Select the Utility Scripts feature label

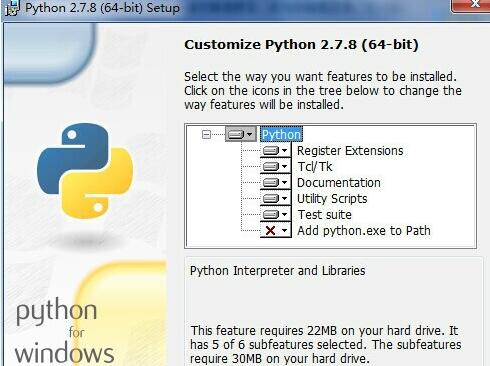pyautogui.click(x=332, y=198)
